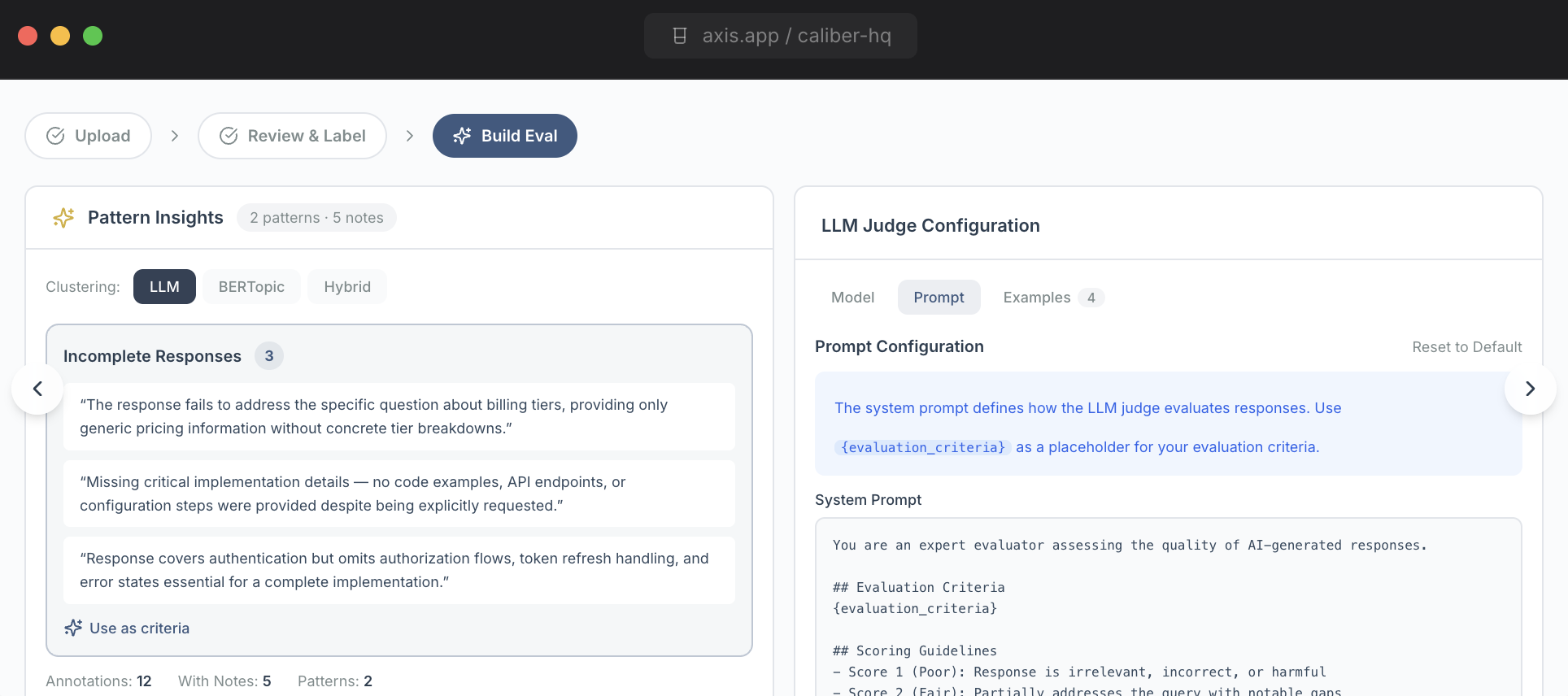The image size is (1568, 696).
Task: Click the Patterns: 2 stat
Action: (x=335, y=681)
